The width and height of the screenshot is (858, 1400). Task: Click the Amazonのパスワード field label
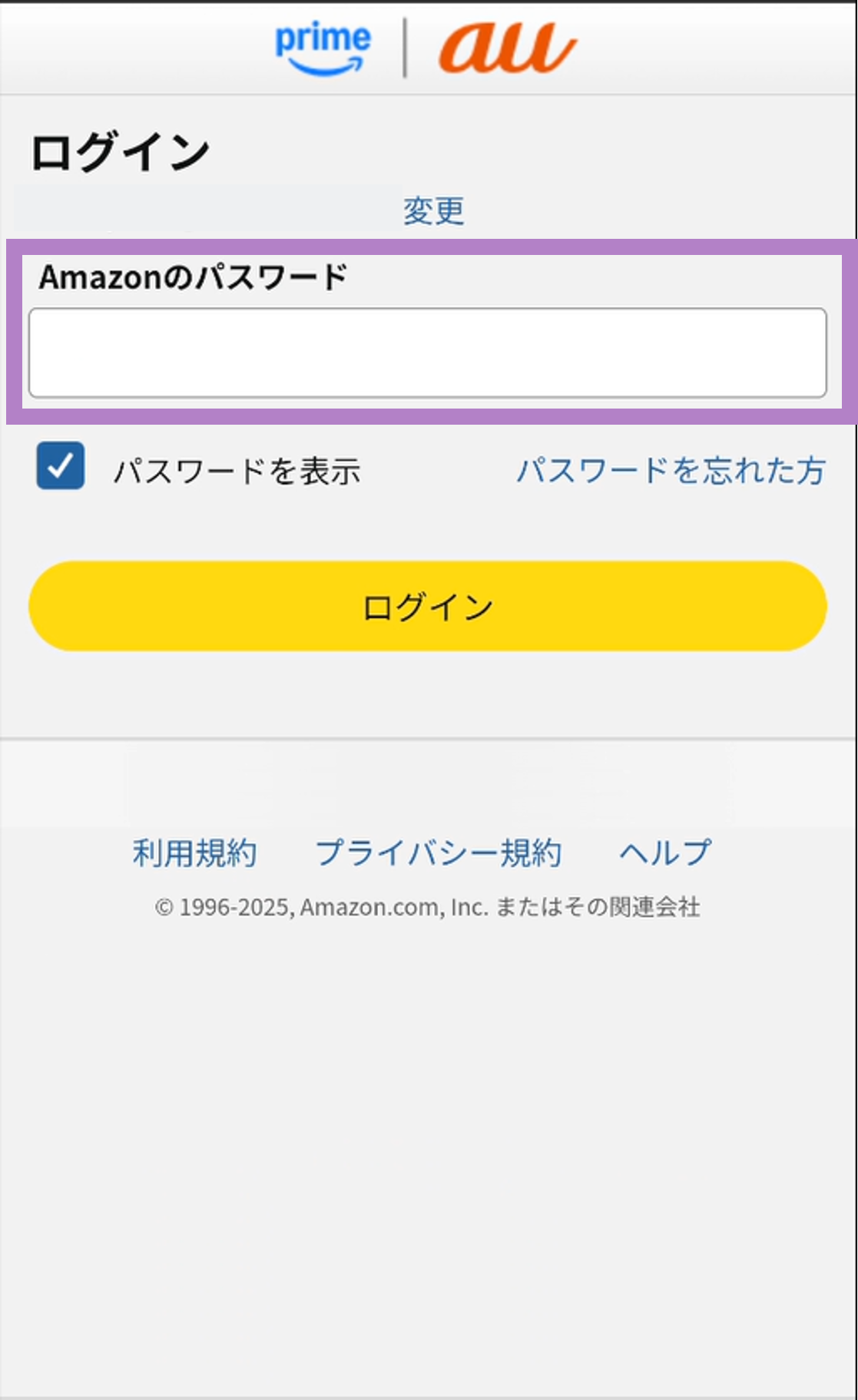(194, 277)
